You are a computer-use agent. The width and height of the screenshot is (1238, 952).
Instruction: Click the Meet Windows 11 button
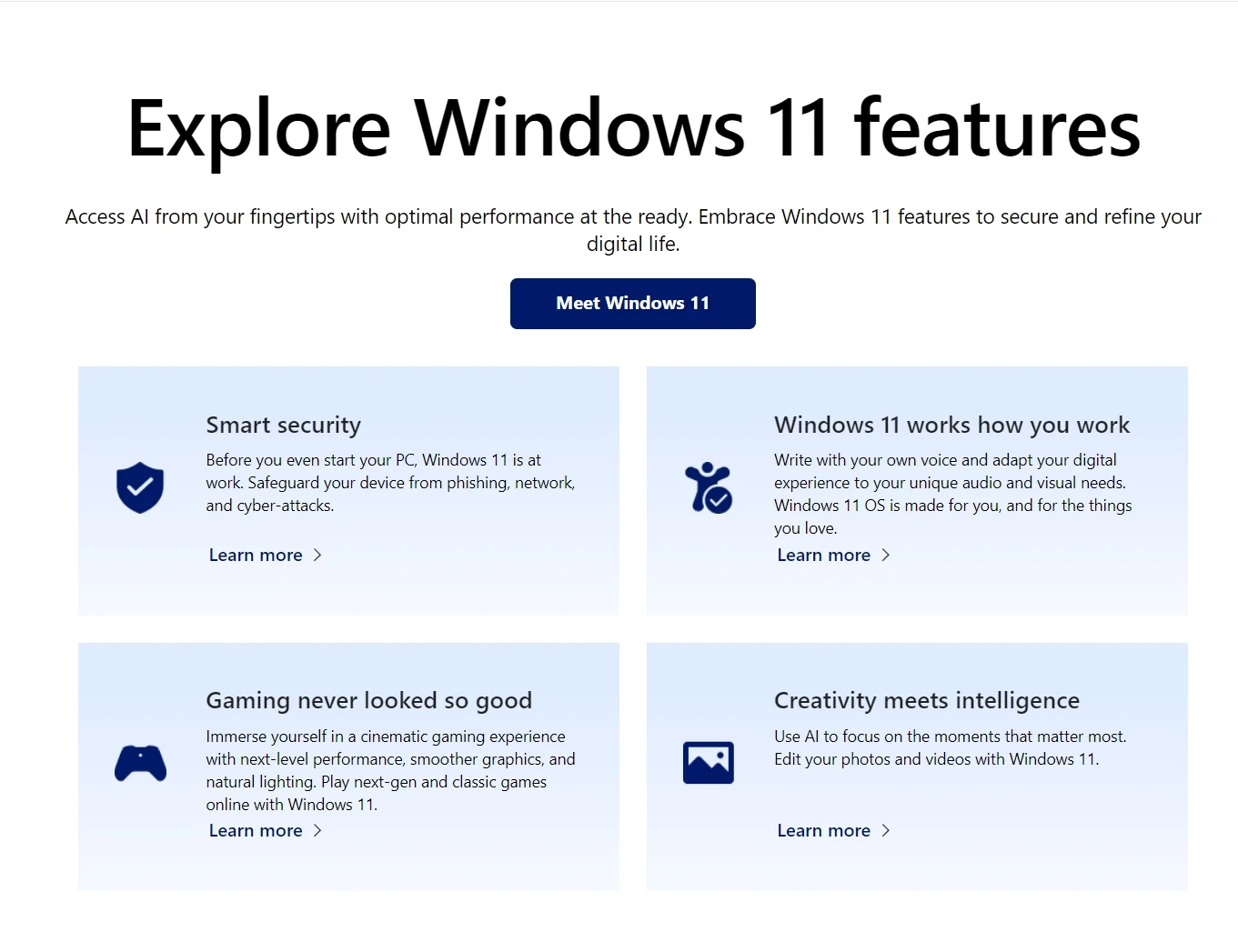point(632,304)
